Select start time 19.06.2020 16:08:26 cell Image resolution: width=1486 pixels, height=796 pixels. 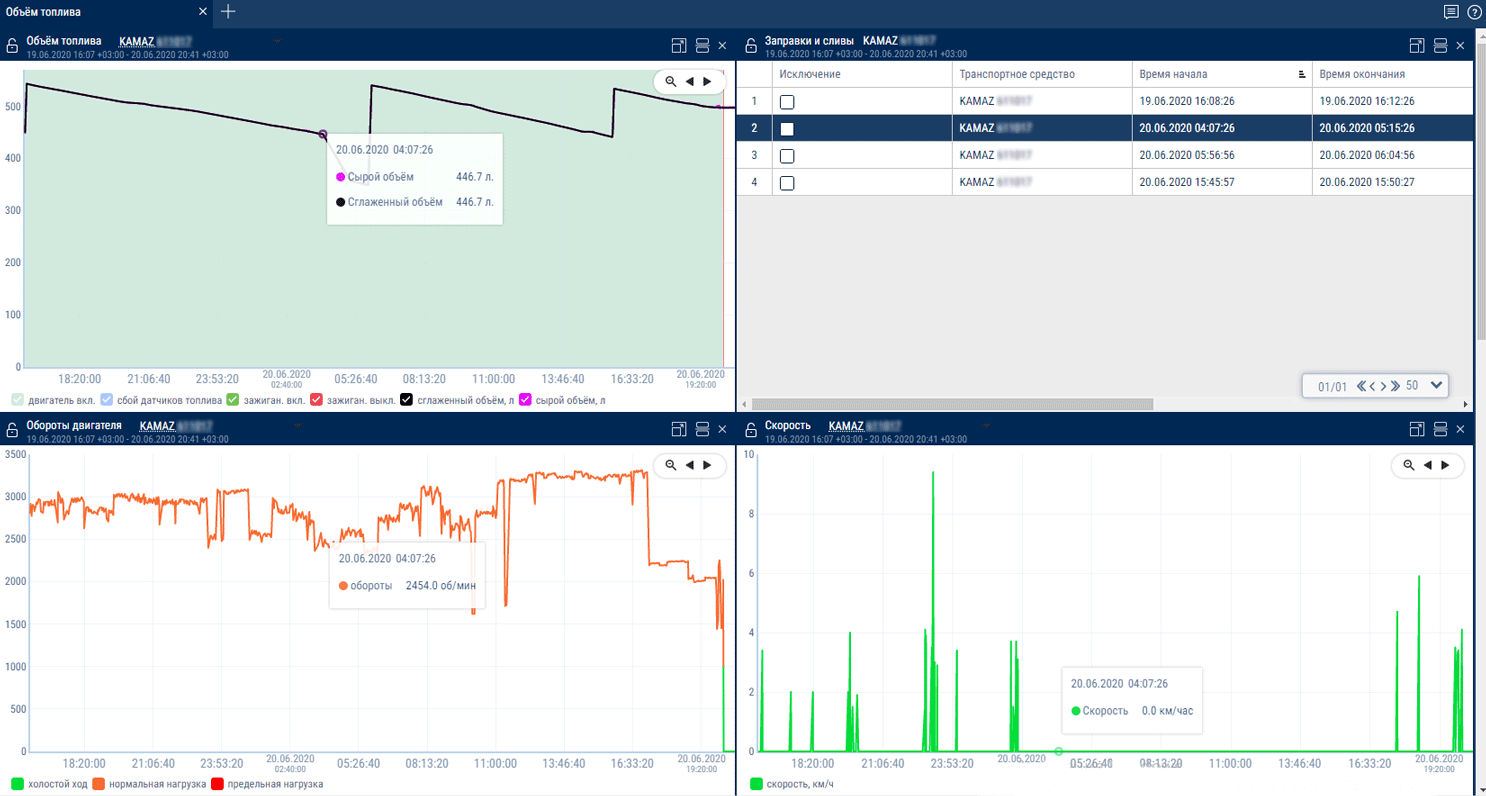pos(1222,102)
